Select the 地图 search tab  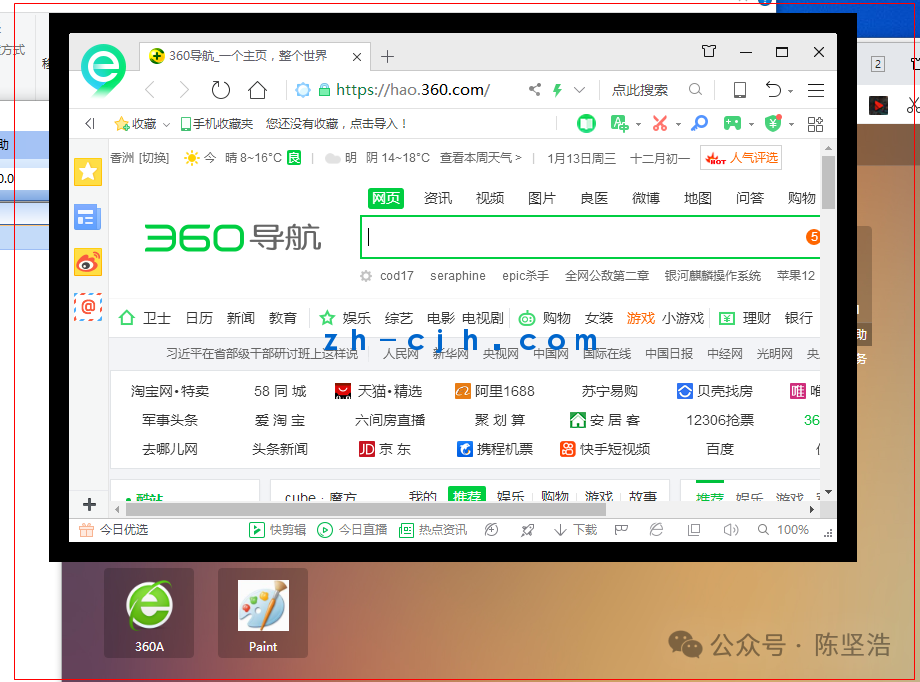tap(698, 198)
